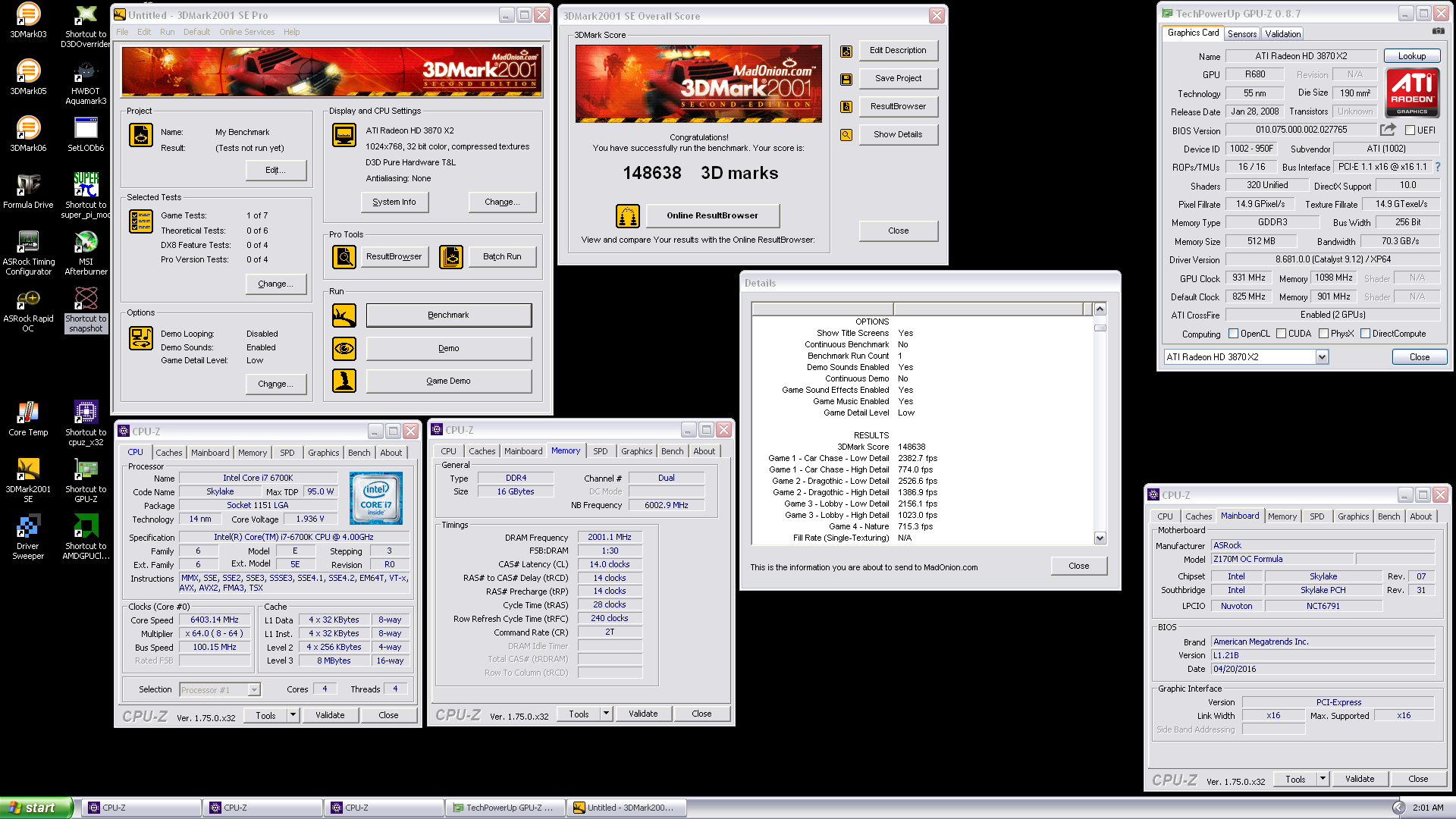The width and height of the screenshot is (1456, 819).
Task: Enable the PhysX checkbox in GPU-Z
Action: point(1323,334)
